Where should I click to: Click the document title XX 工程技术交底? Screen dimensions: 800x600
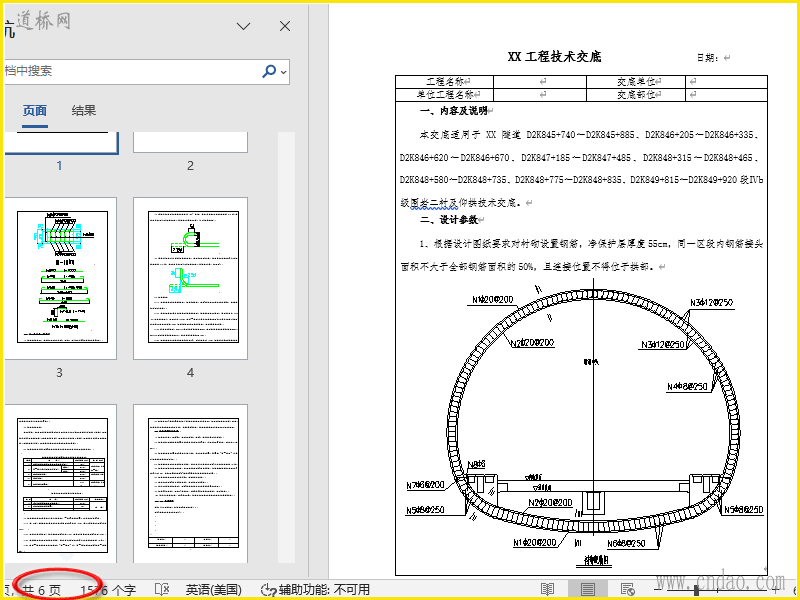555,57
